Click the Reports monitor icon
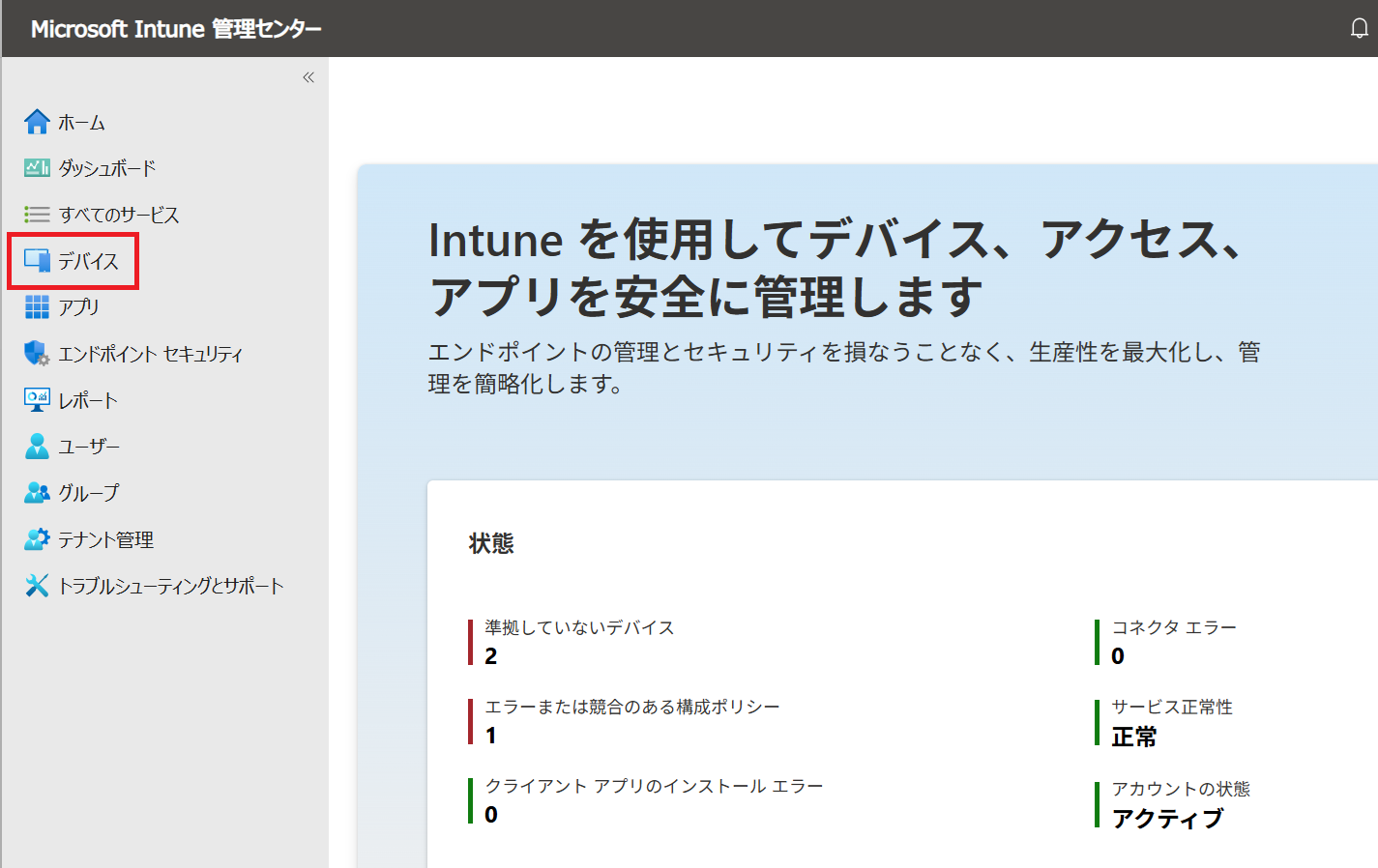 point(37,400)
